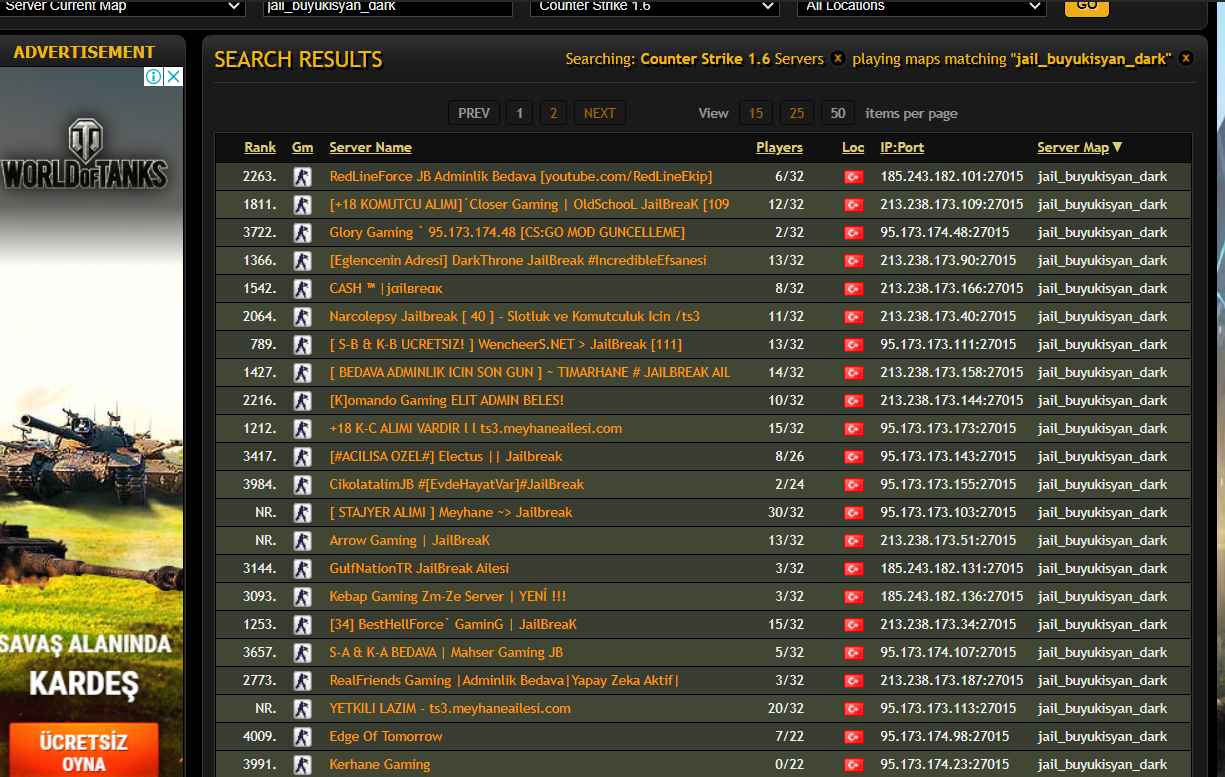Viewport: 1225px width, 777px height.
Task: Click the Turkey flag in the Electus Jailbreak row
Action: tap(853, 457)
